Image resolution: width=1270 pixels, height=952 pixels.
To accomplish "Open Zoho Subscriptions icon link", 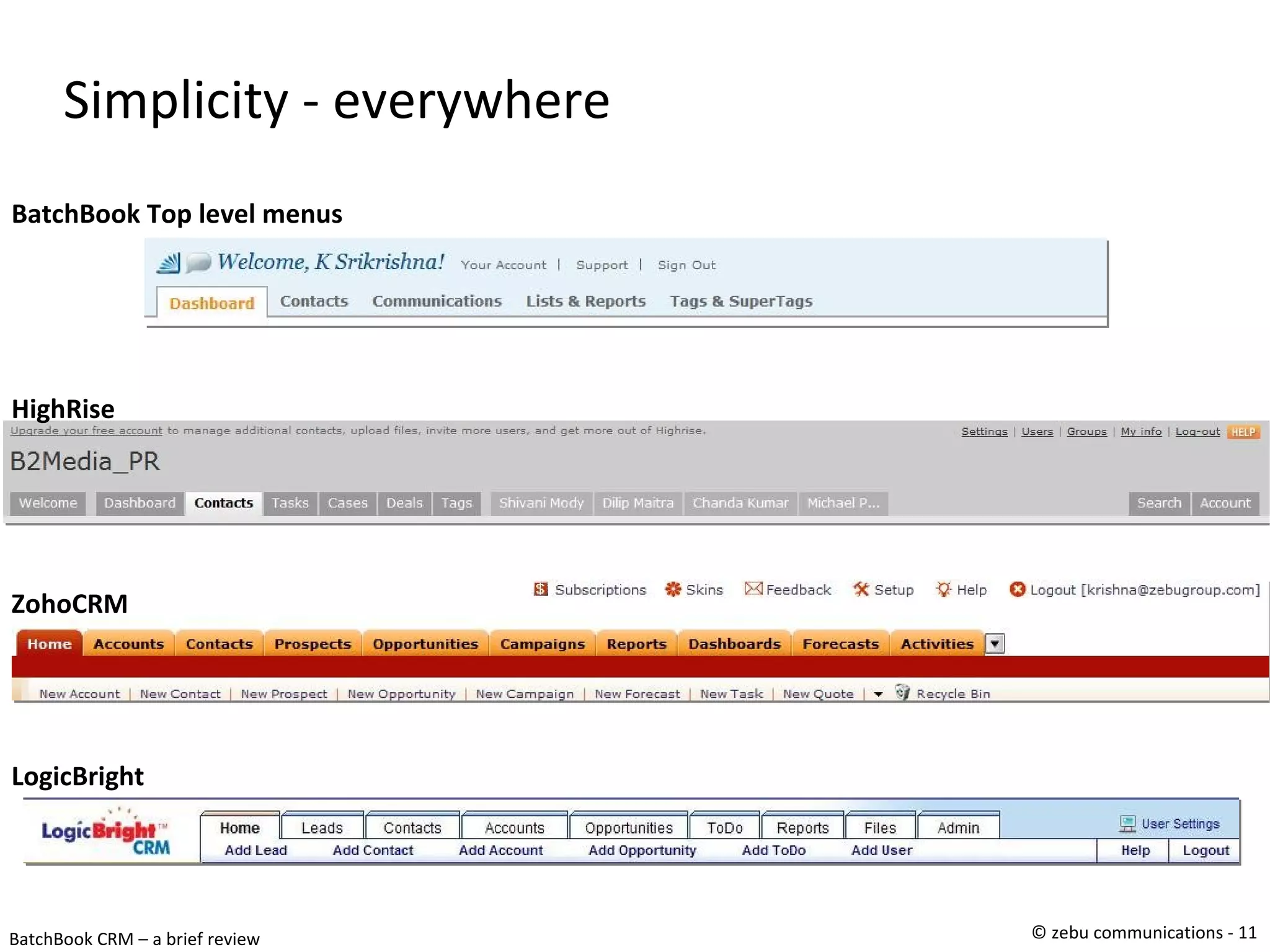I will 541,589.
